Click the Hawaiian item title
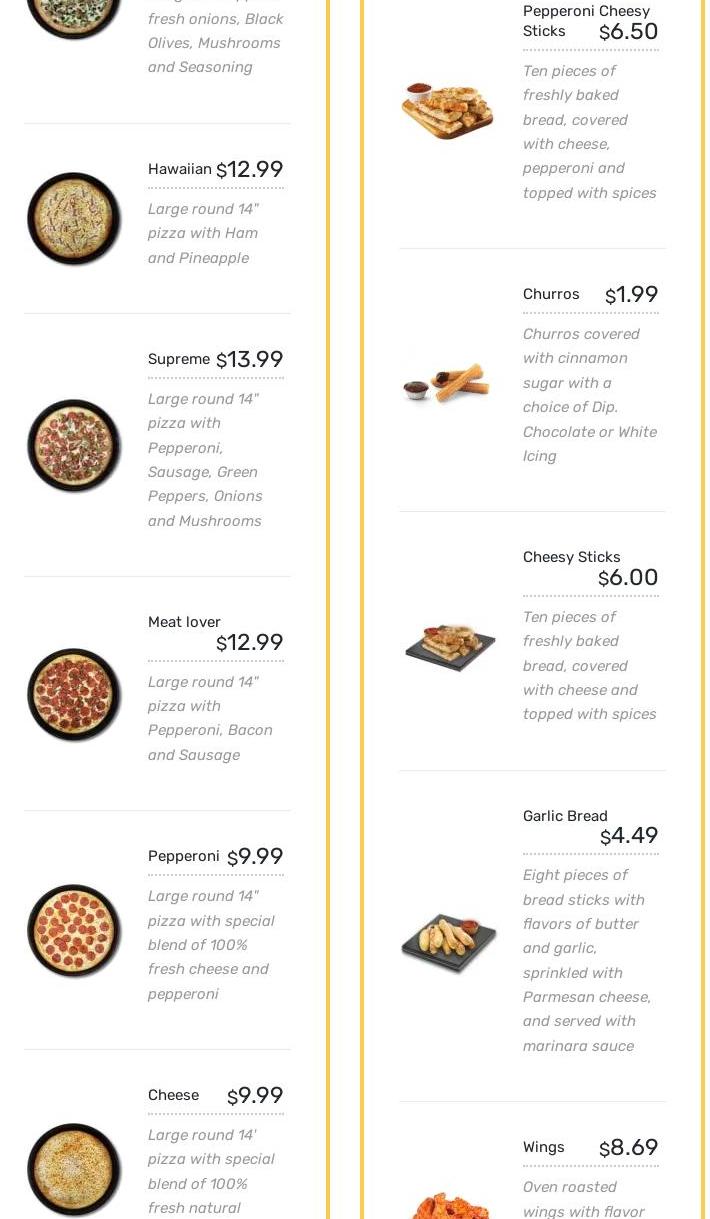This screenshot has width=710, height=1219. click(x=180, y=169)
